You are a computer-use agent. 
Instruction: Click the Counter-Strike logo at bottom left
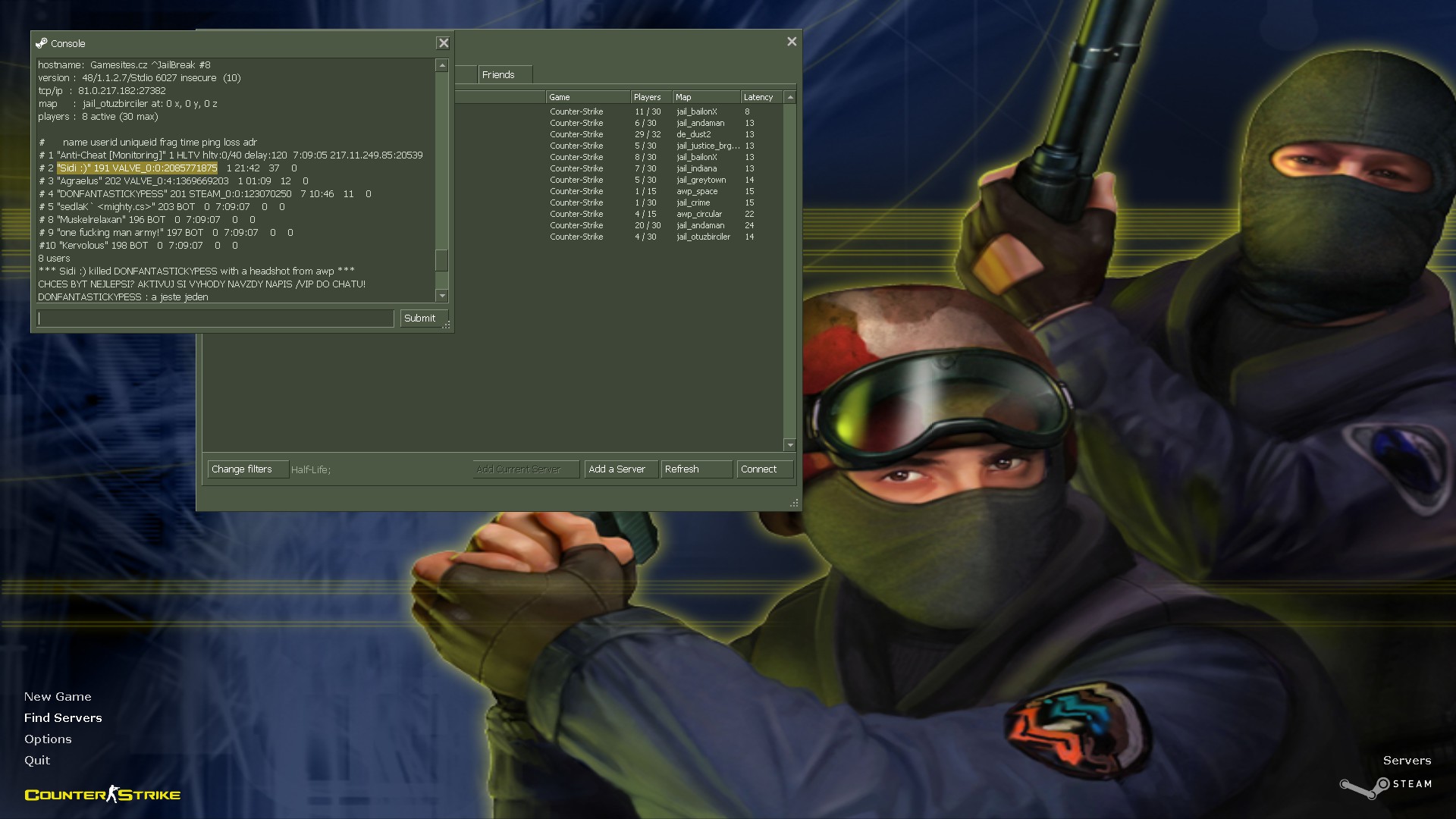pos(102,794)
